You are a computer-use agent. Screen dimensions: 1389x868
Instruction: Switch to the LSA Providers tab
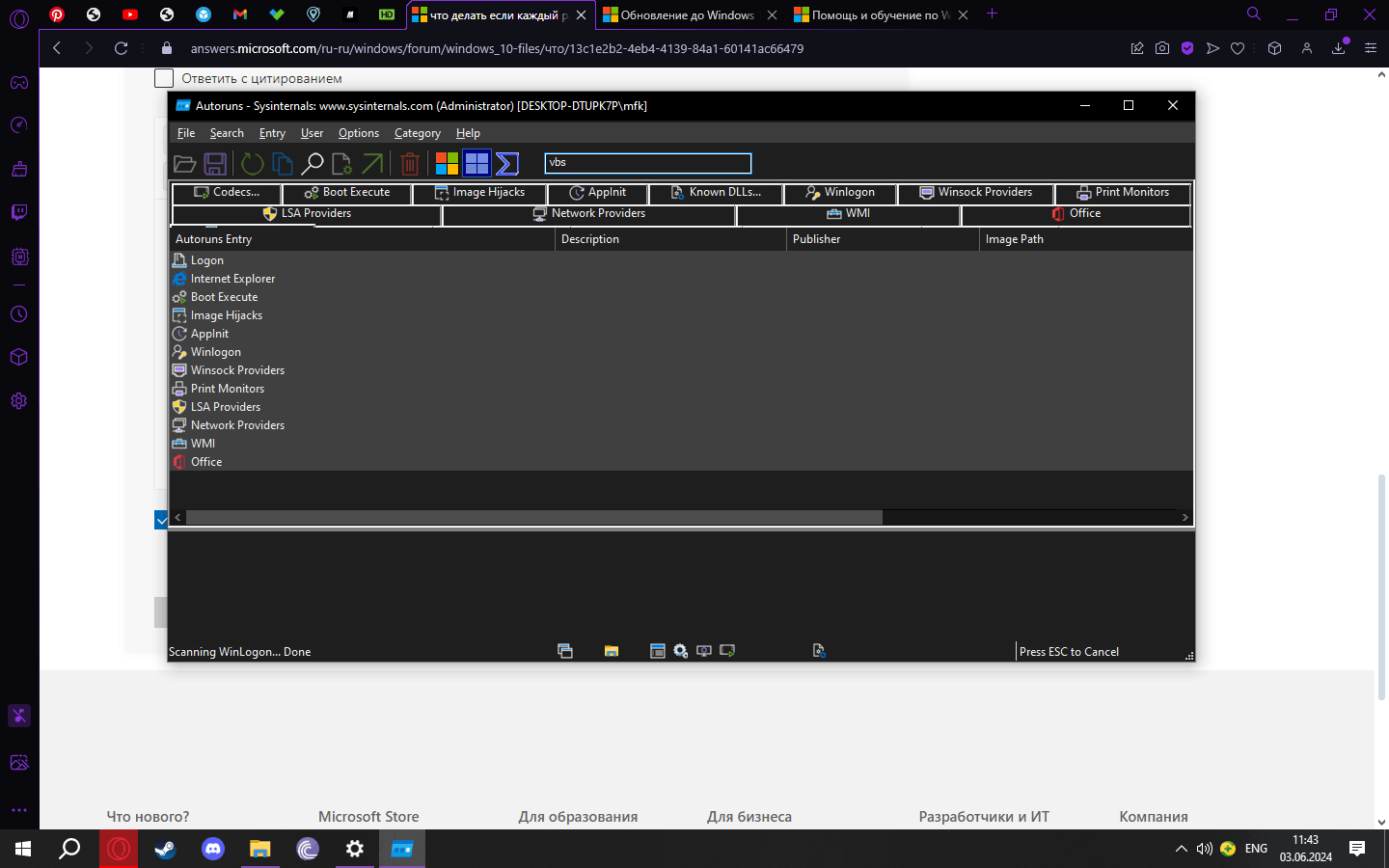307,214
